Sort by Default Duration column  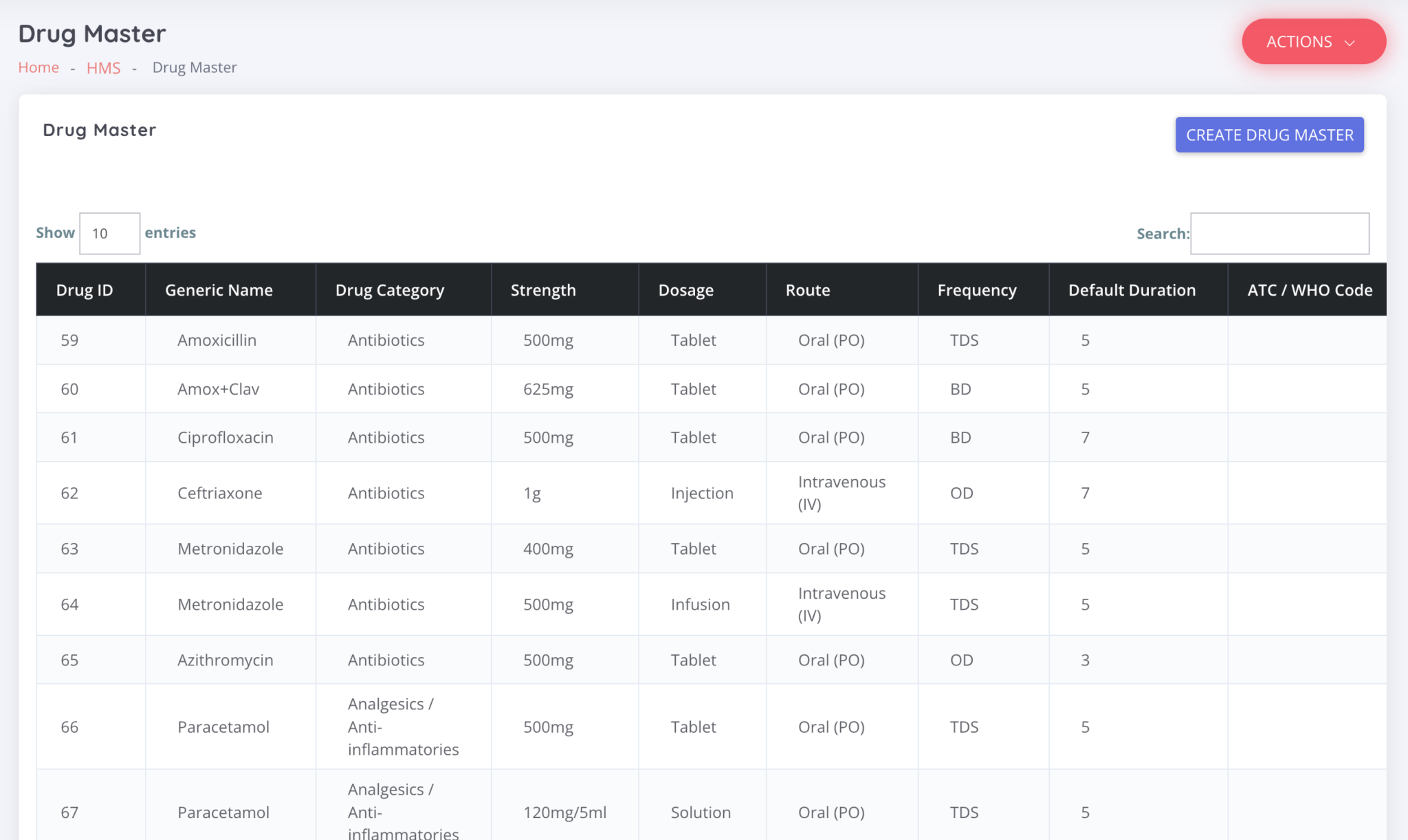(x=1131, y=289)
